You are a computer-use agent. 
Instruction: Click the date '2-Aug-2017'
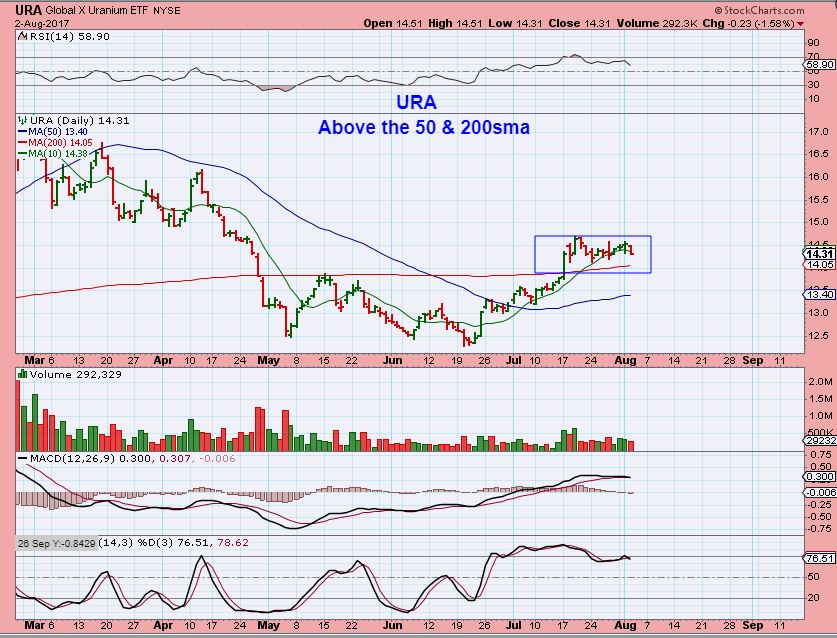click(x=42, y=23)
